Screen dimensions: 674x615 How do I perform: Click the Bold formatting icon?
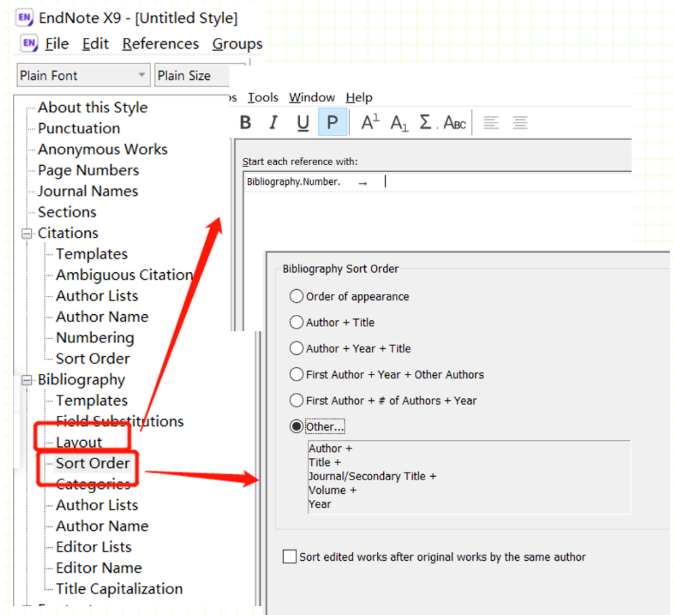245,123
